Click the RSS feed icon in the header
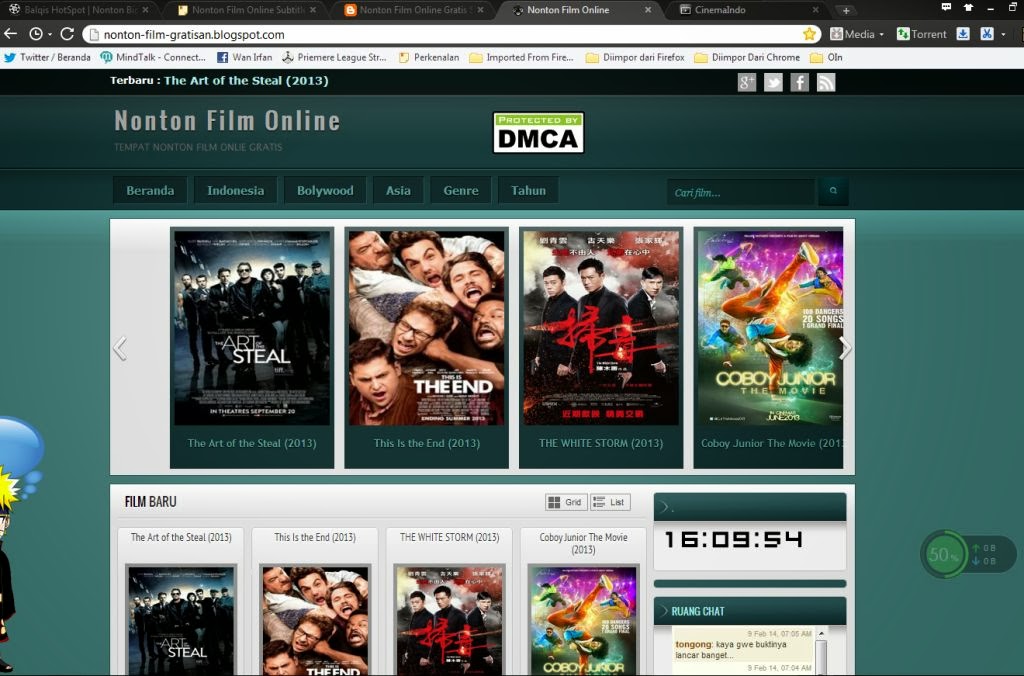 (x=826, y=82)
